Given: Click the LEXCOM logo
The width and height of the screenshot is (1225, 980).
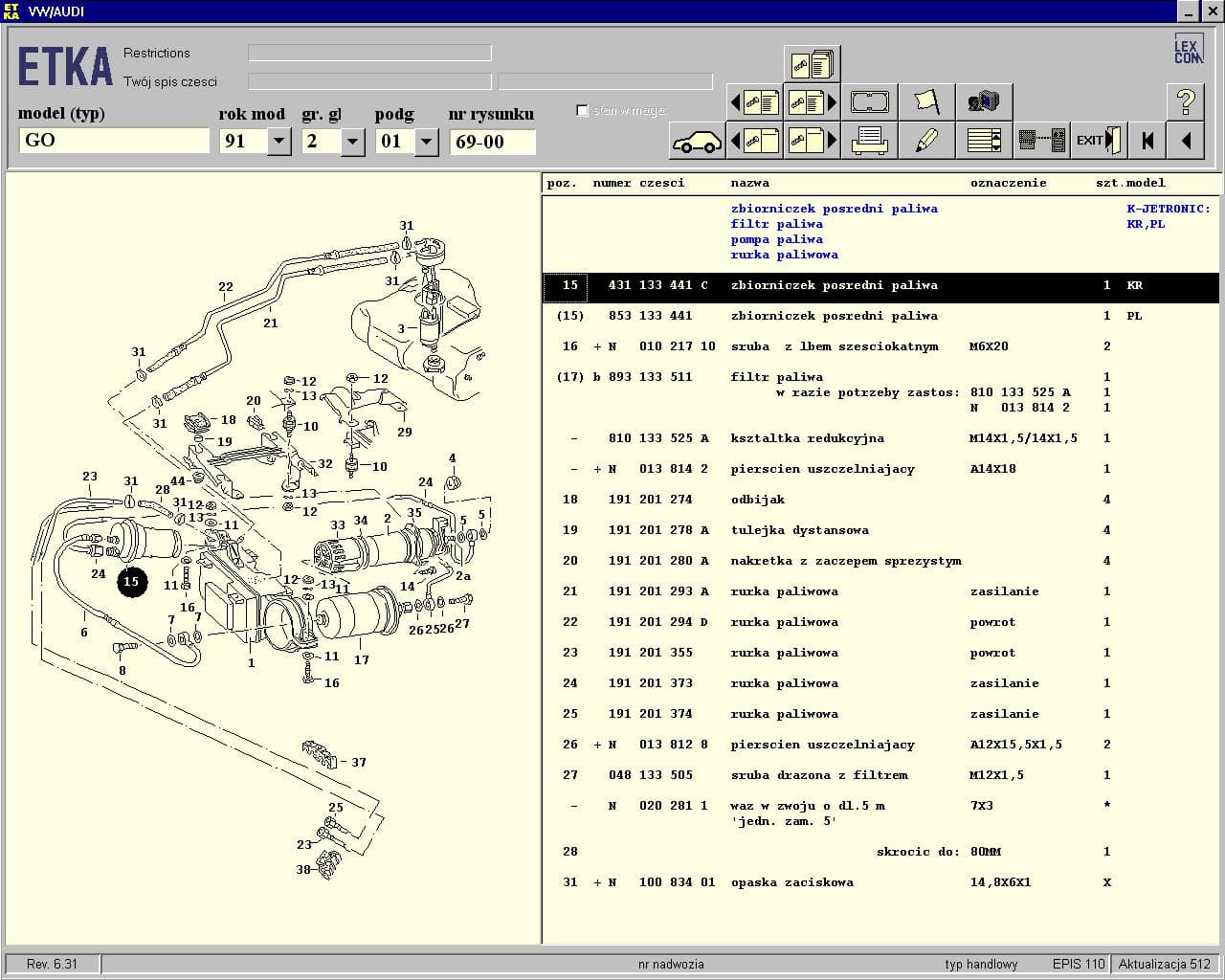Looking at the screenshot, I should 1188,51.
